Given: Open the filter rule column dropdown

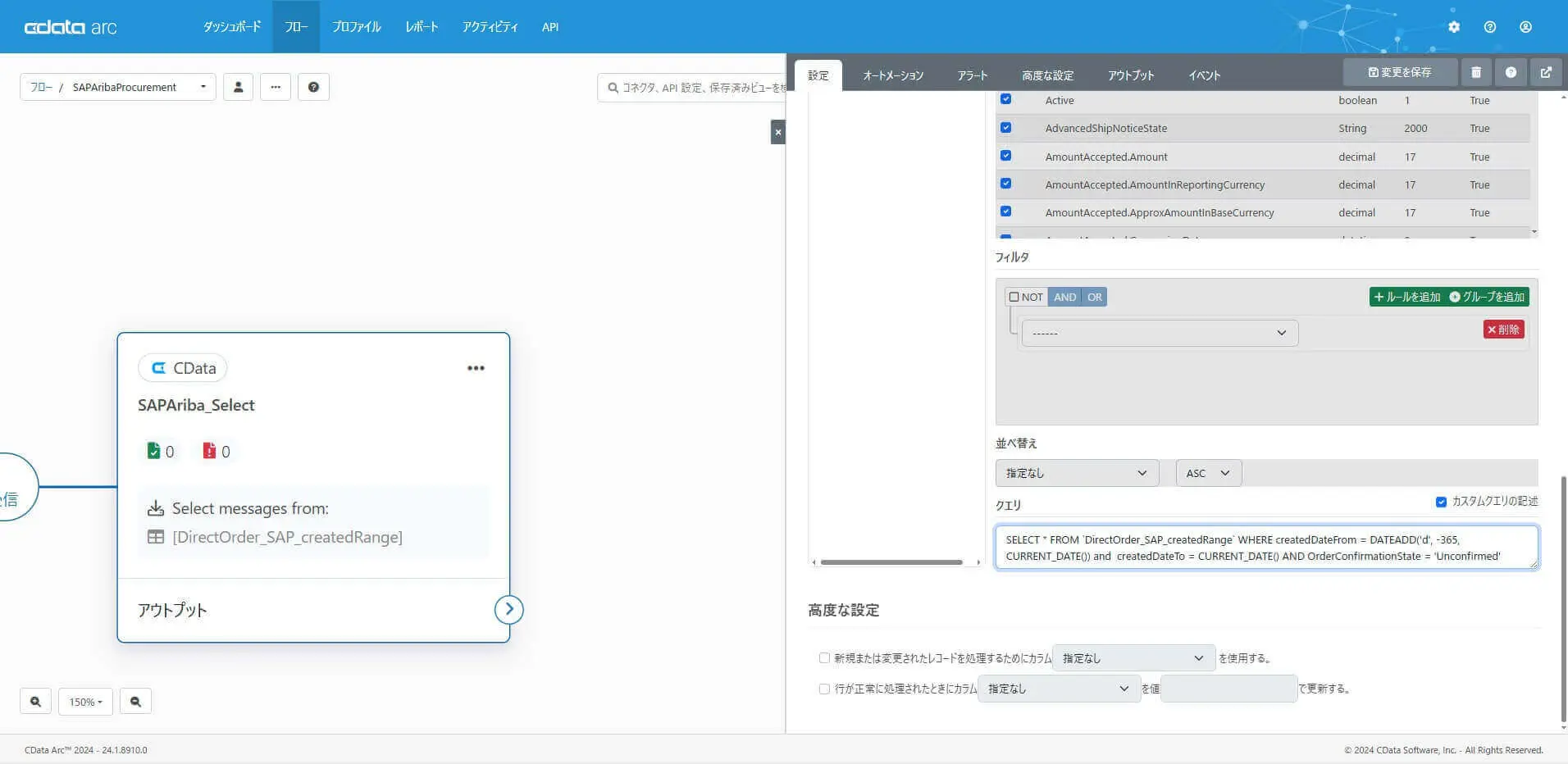Looking at the screenshot, I should coord(1160,333).
